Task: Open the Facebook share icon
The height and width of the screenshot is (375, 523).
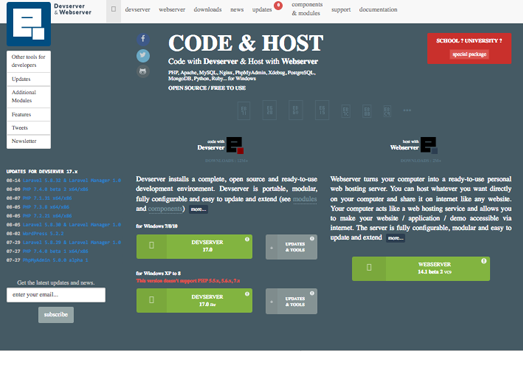Action: click(143, 39)
